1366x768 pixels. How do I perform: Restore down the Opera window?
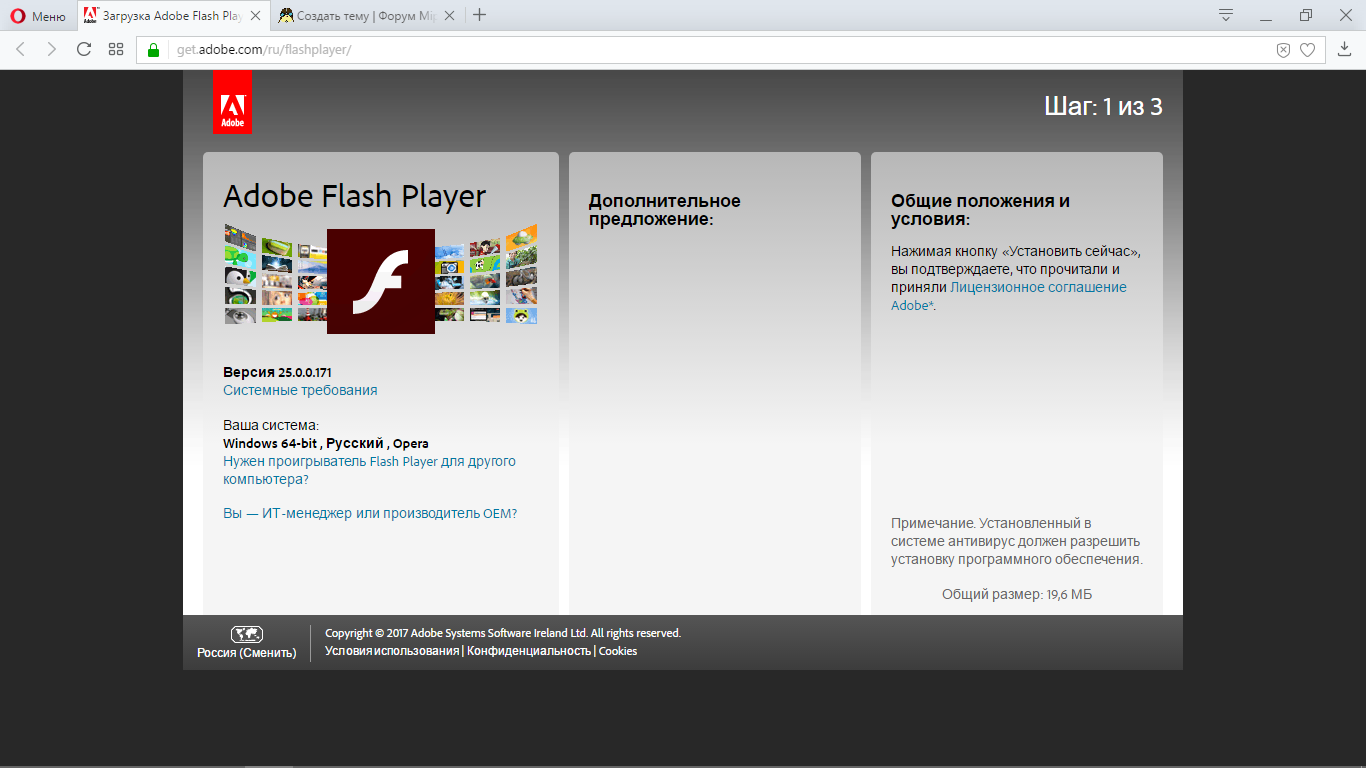point(1306,15)
